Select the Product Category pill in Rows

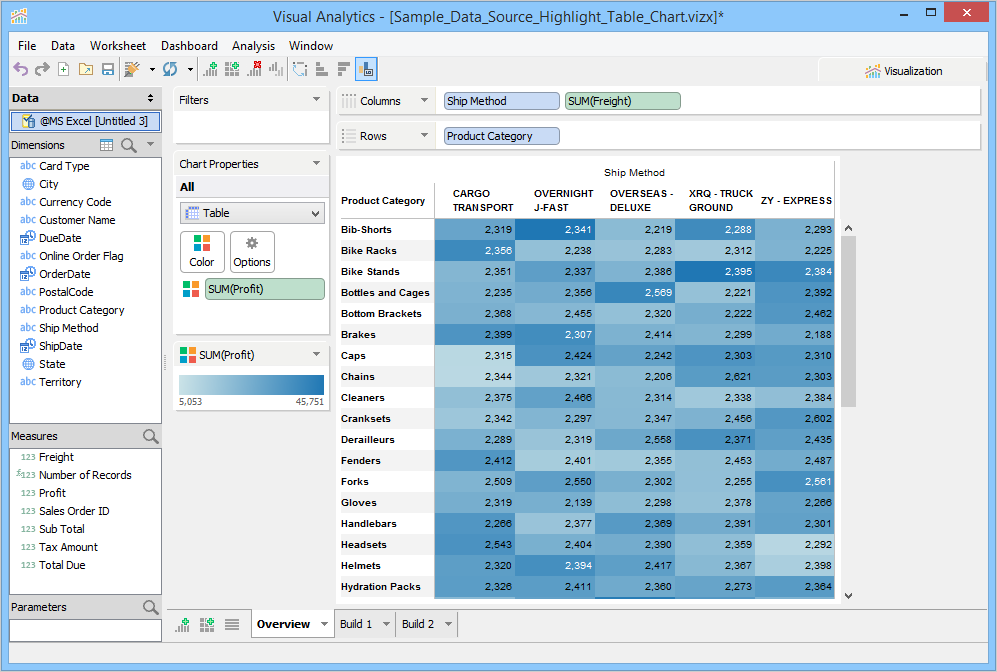coord(501,136)
